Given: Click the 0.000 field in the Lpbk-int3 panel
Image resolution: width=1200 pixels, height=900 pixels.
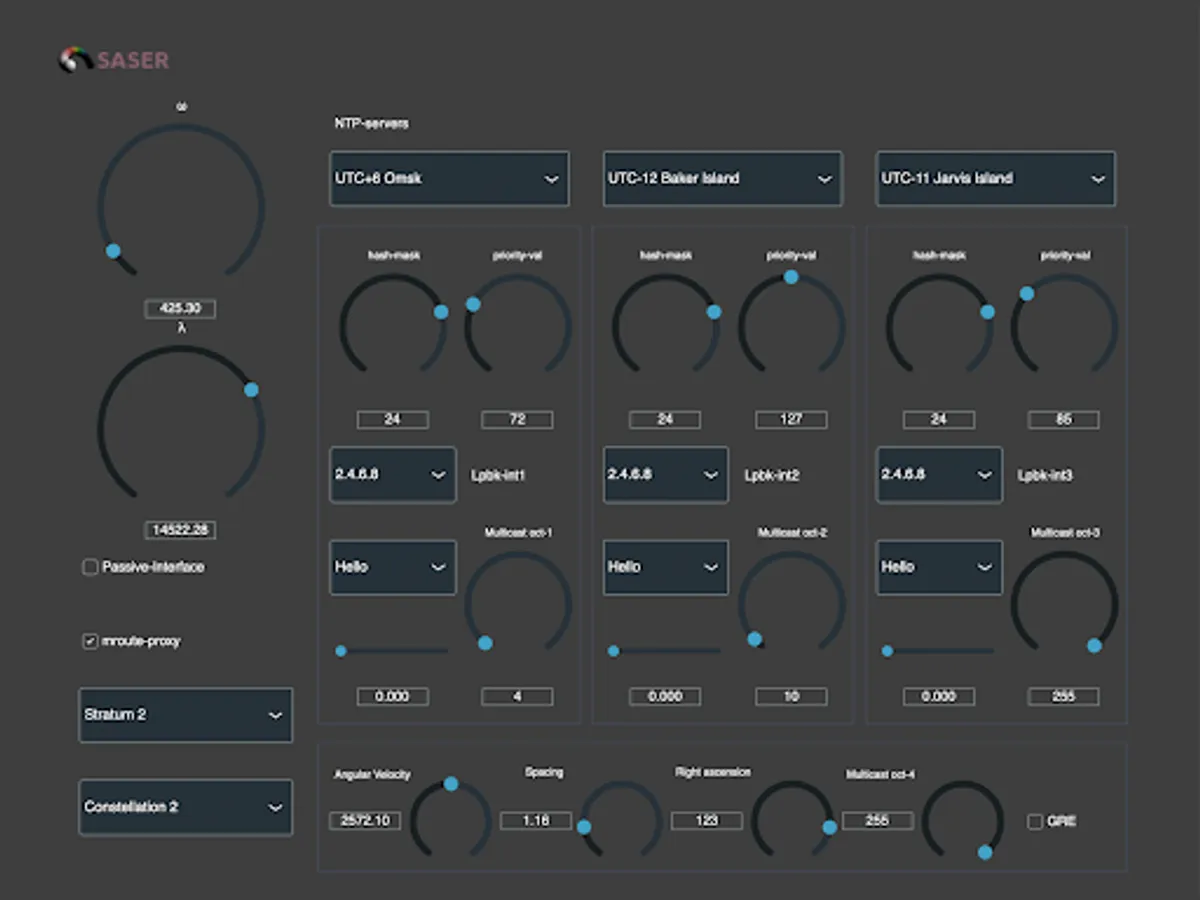Looking at the screenshot, I should click(x=939, y=697).
